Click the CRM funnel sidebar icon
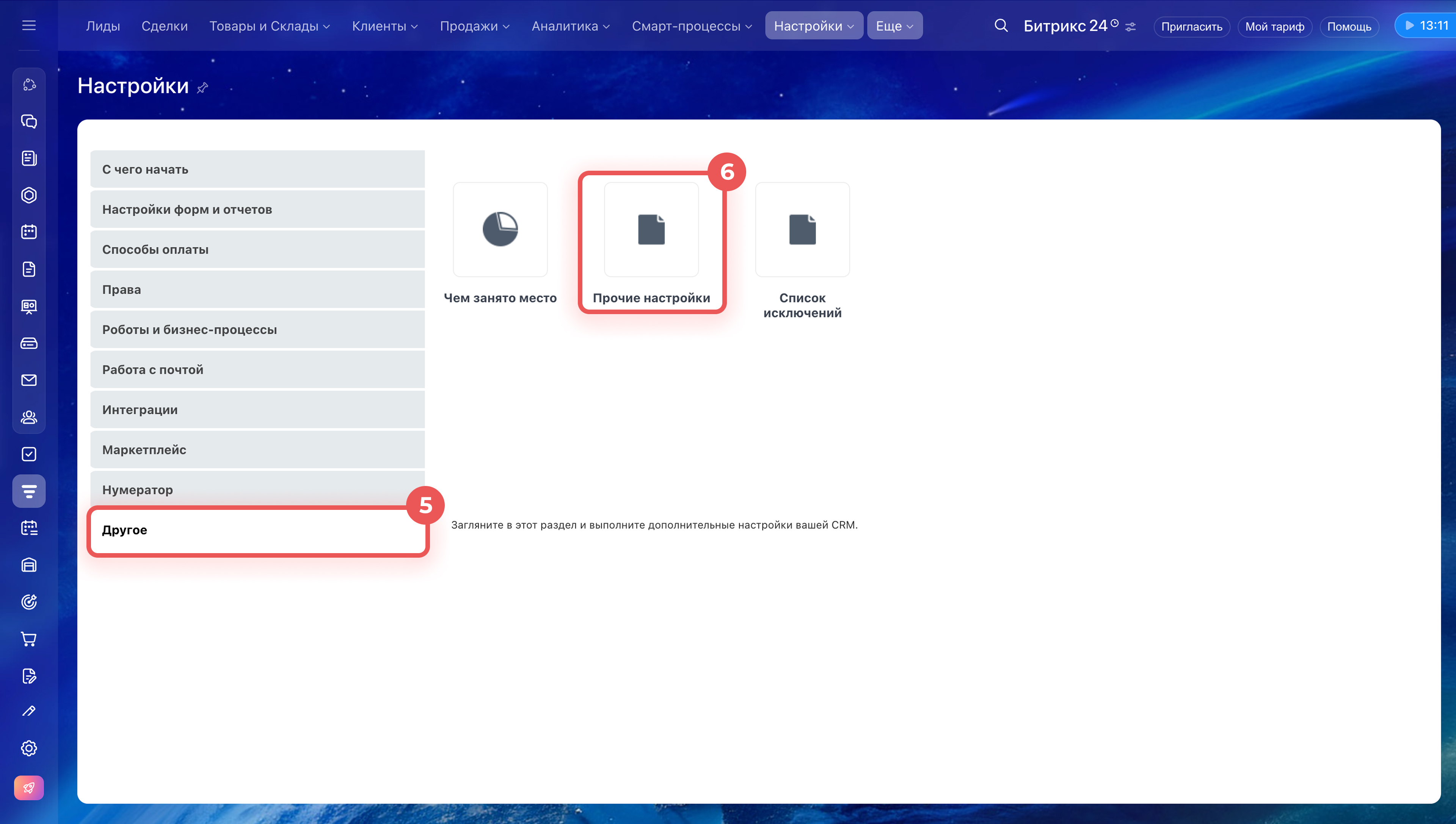This screenshot has width=1456, height=824. (x=29, y=491)
